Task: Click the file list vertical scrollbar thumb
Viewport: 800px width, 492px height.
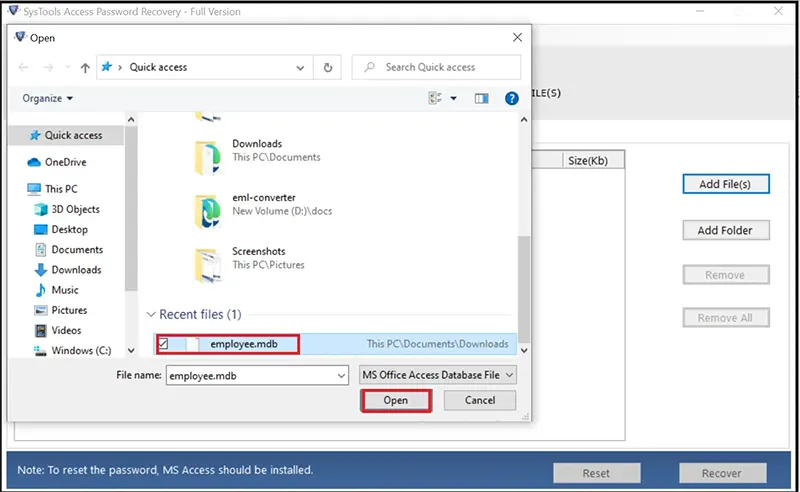Action: coord(523,289)
